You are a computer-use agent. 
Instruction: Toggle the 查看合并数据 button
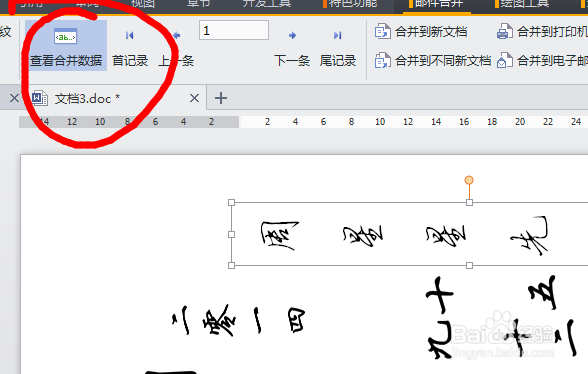(66, 45)
